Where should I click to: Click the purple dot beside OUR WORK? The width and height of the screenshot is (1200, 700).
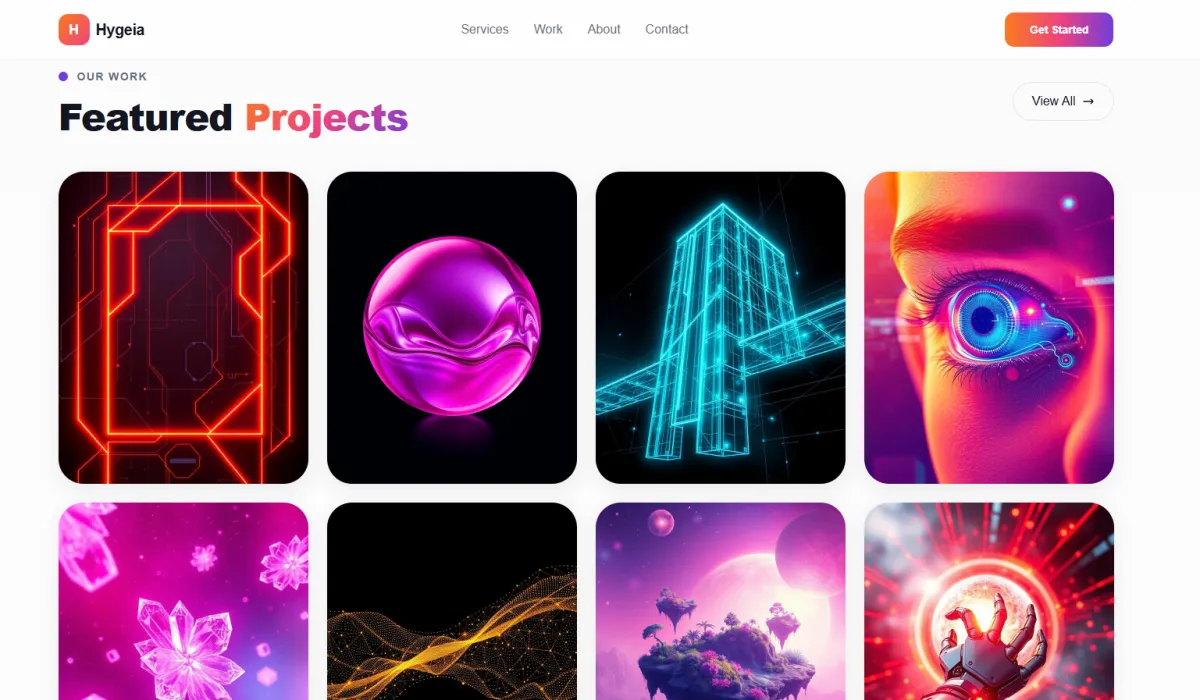[x=64, y=76]
